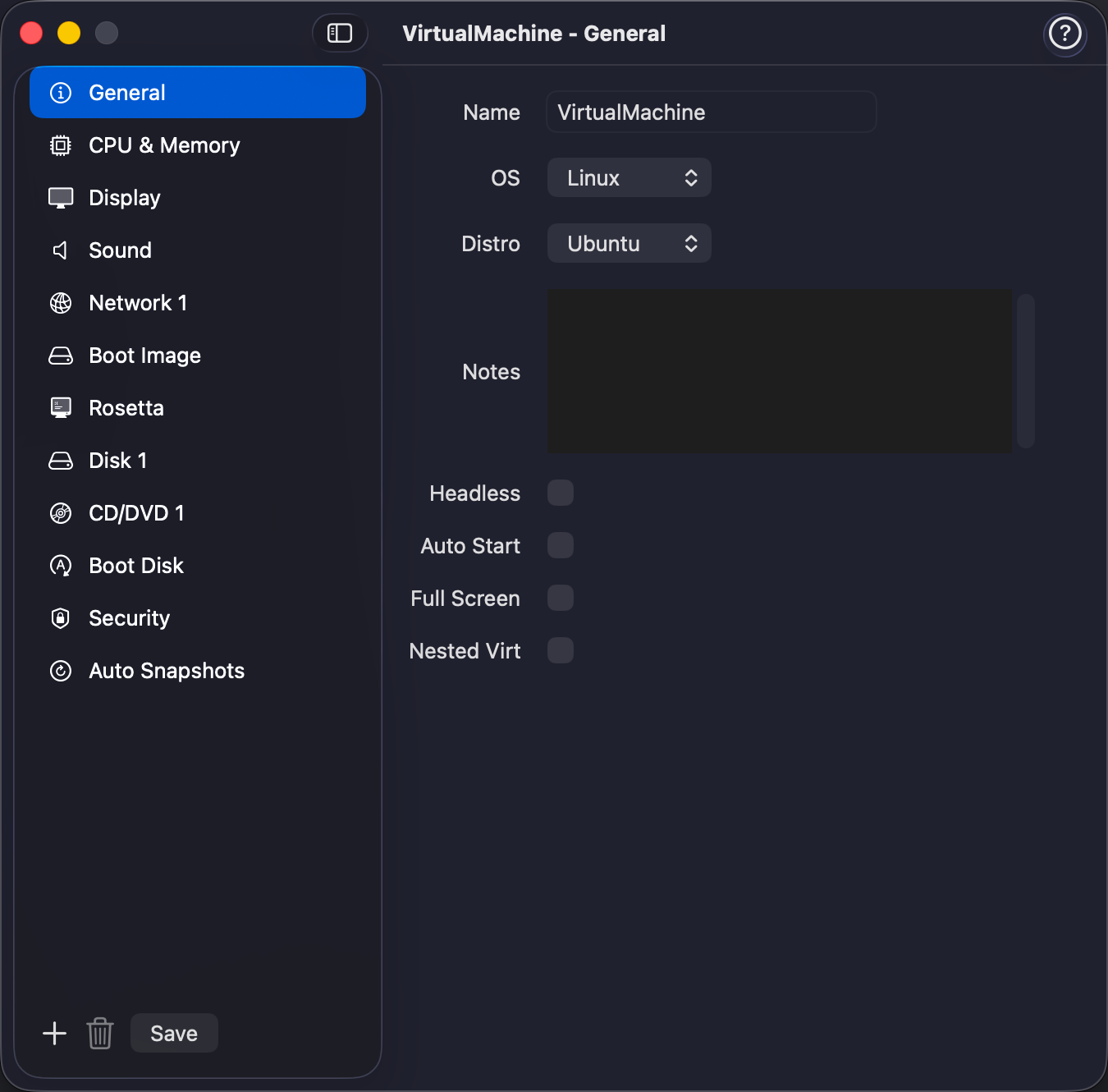1108x1092 pixels.
Task: Check the Full Screen option
Action: coord(561,599)
